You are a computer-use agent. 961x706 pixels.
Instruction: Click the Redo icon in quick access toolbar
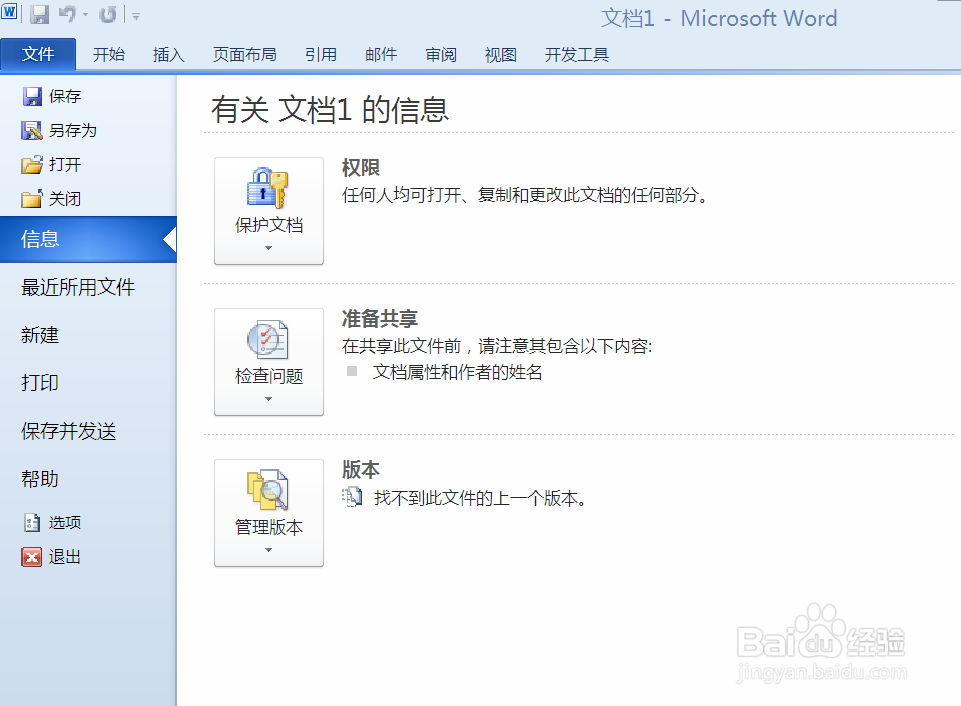[x=108, y=14]
